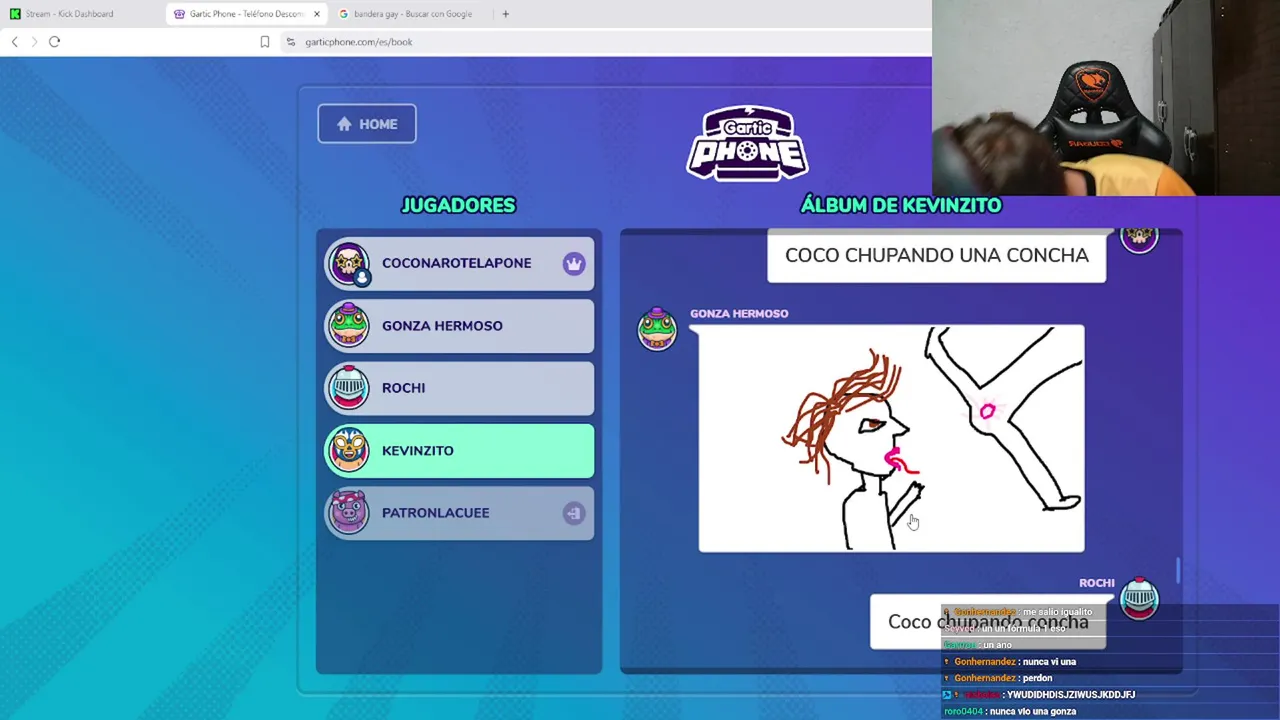Click the exit icon on PATRONLACUEE row
1280x720 pixels.
tap(573, 513)
